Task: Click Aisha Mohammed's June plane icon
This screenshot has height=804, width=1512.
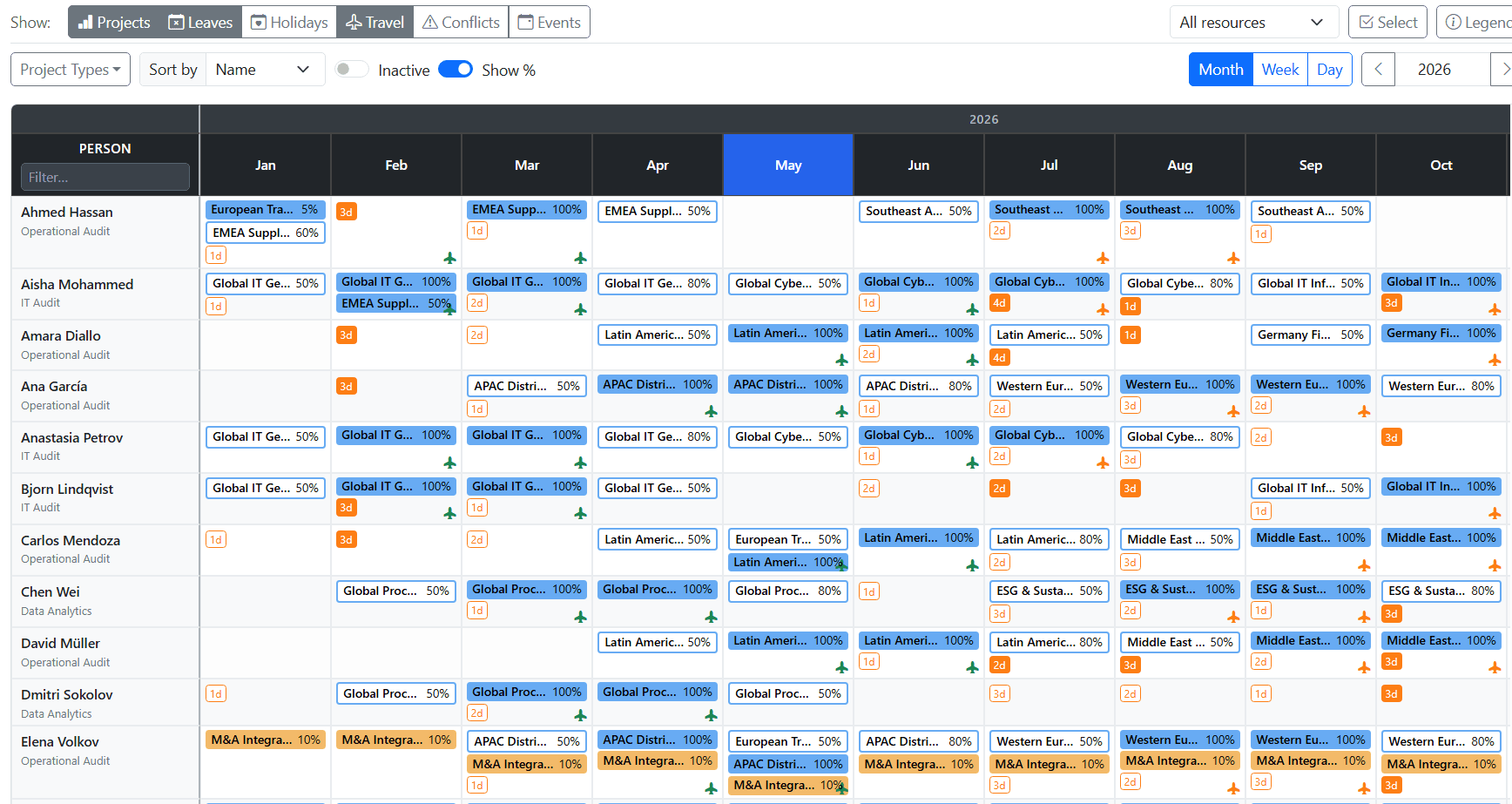Action: tap(972, 309)
